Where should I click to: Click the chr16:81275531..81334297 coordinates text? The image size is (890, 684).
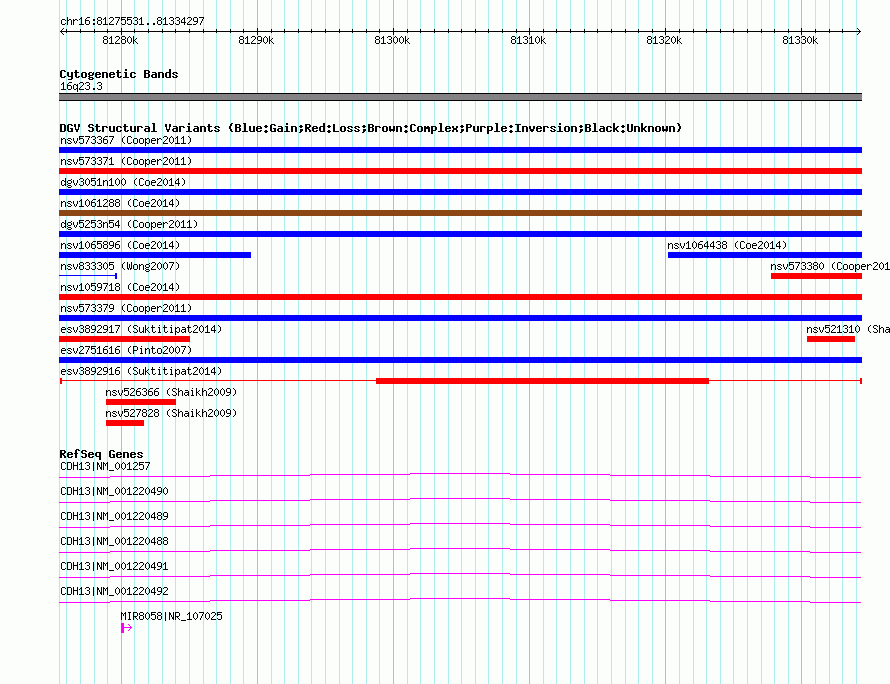132,21
